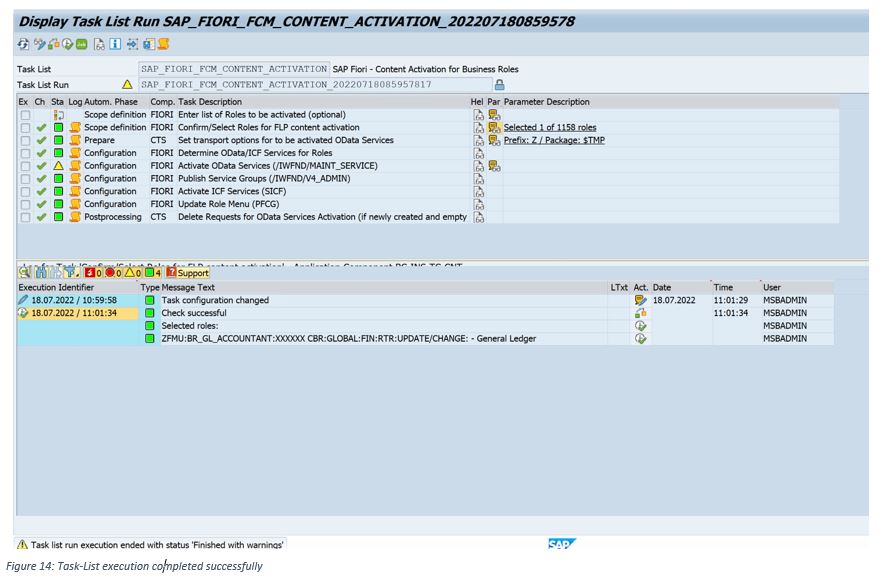Click the Execution Identifier column header

[56, 287]
